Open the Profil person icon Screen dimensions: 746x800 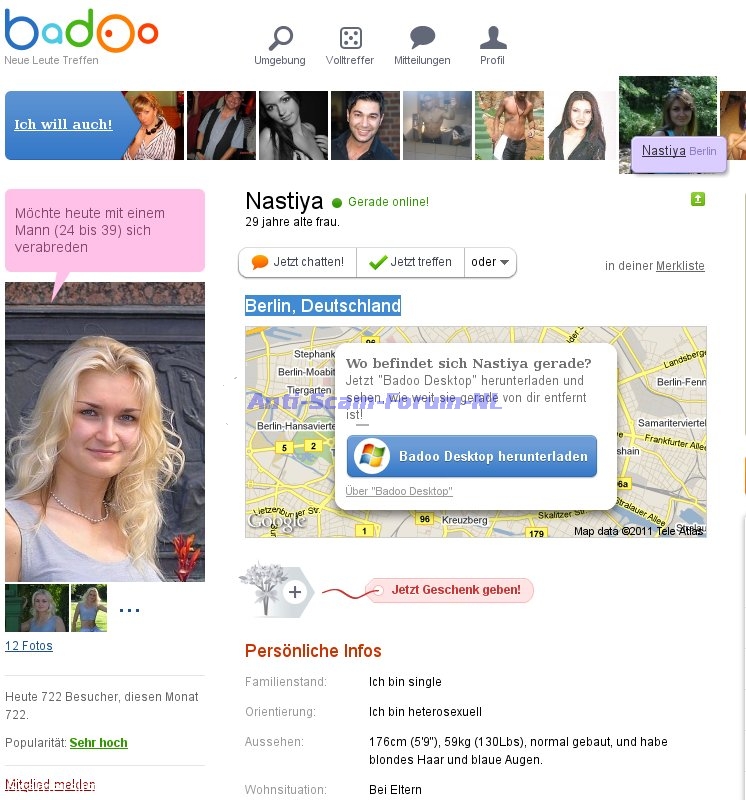pos(493,37)
